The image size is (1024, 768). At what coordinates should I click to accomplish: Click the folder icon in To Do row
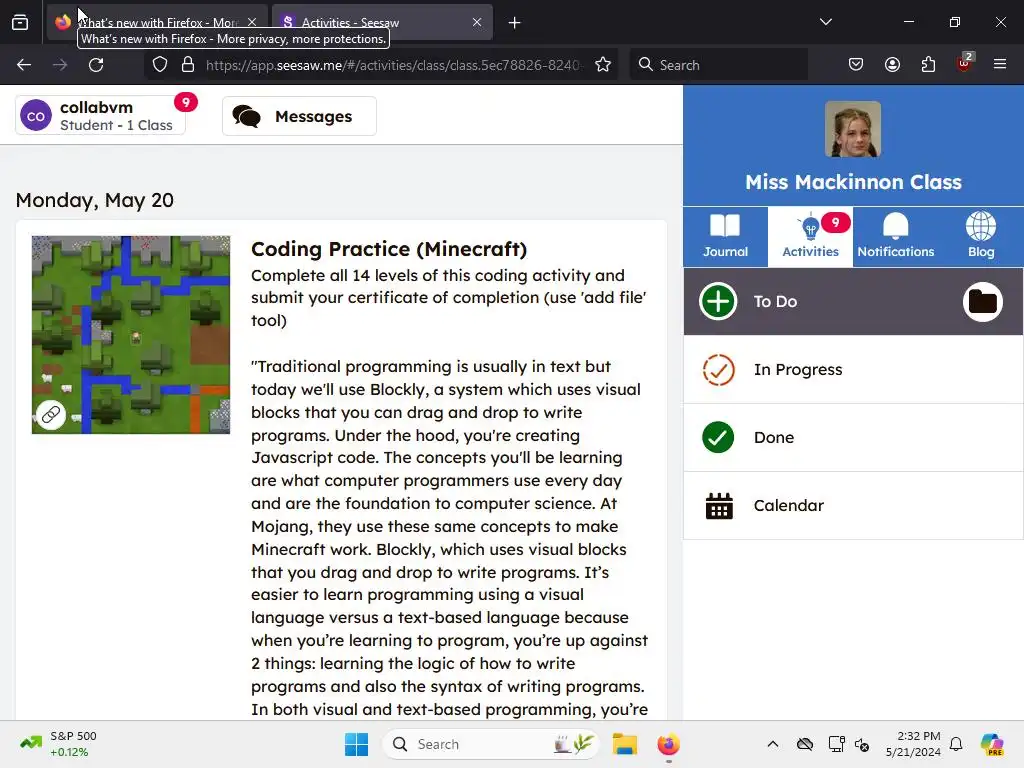pyautogui.click(x=982, y=302)
